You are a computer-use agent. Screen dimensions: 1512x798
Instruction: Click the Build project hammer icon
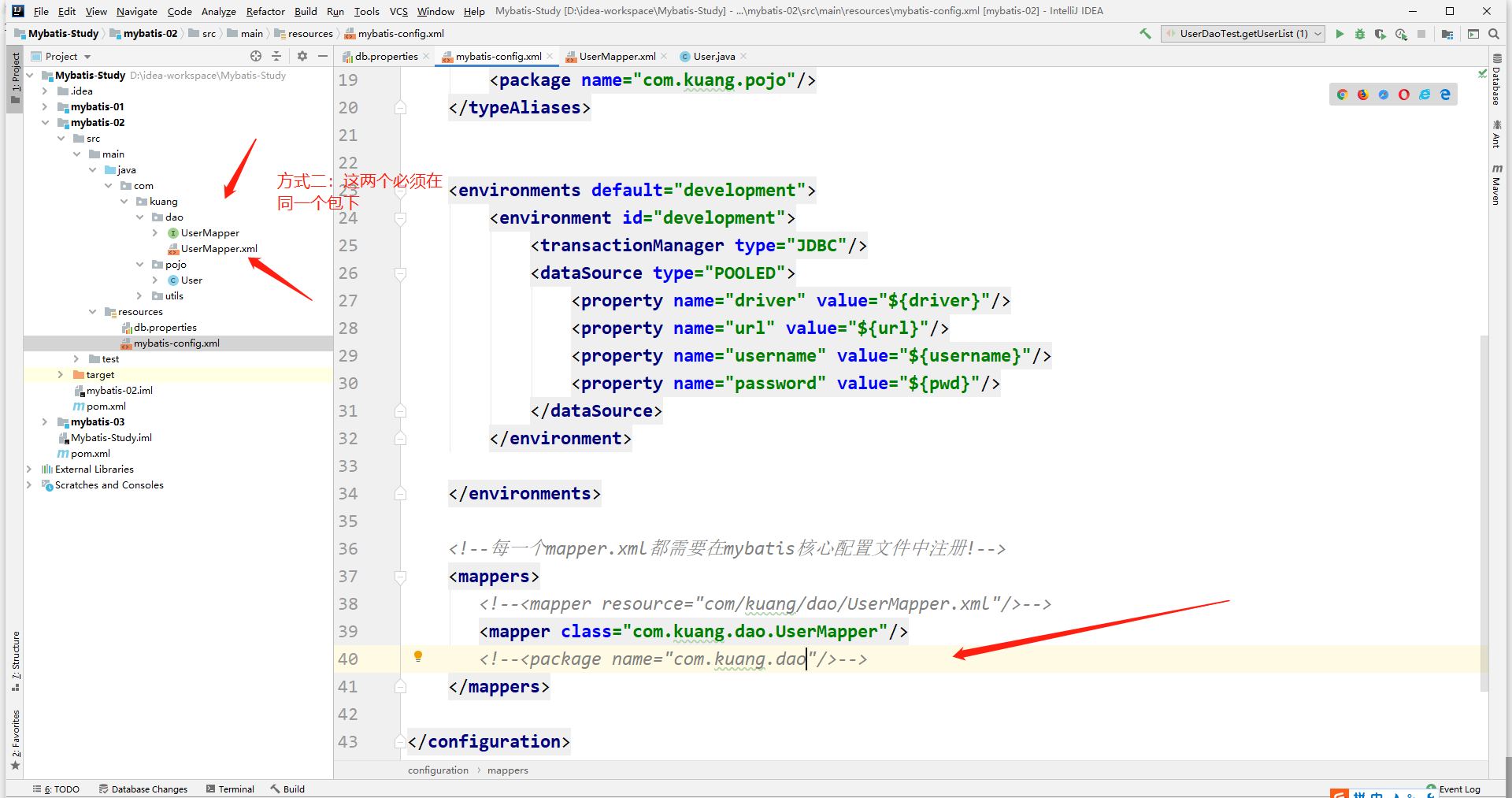click(x=1145, y=34)
